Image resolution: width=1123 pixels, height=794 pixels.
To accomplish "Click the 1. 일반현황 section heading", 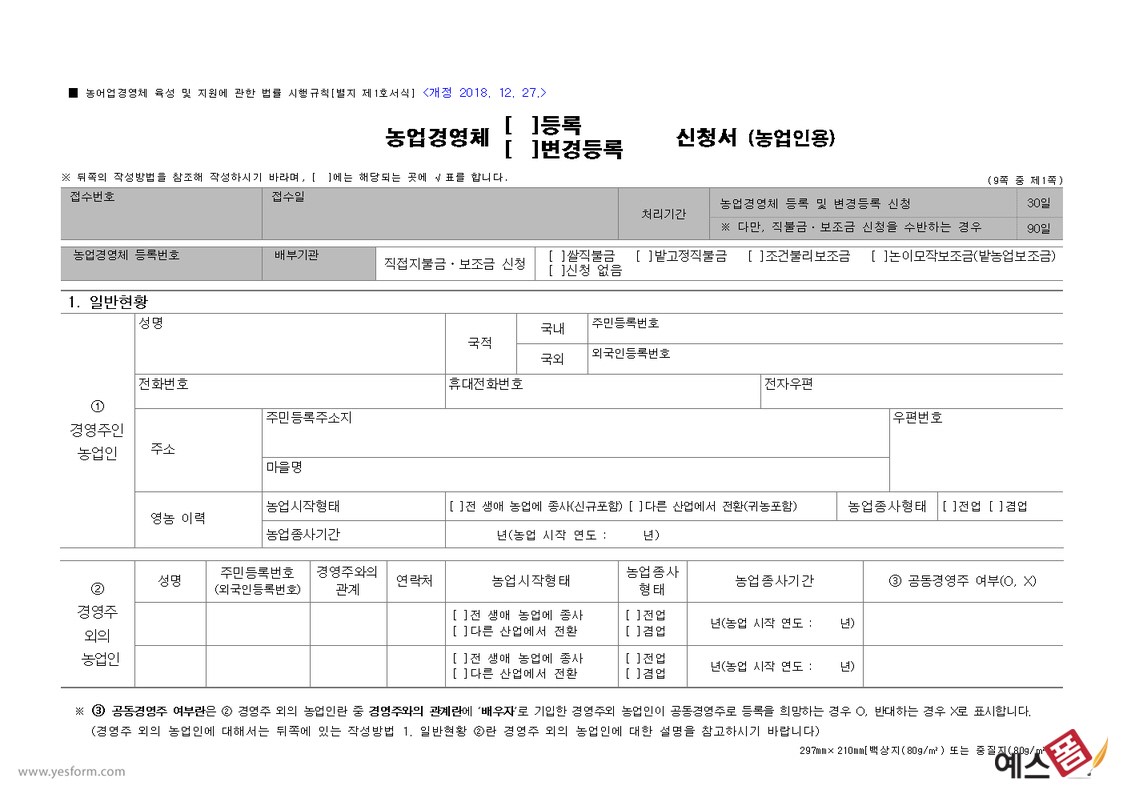I will point(108,302).
